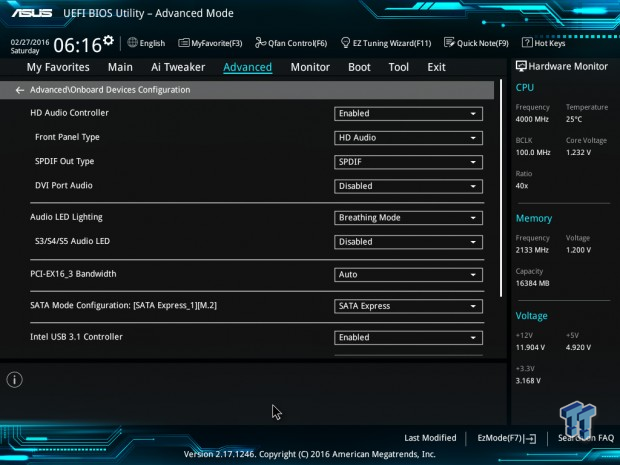Open the time settings gear icon
620x465 pixels.
coord(108,40)
